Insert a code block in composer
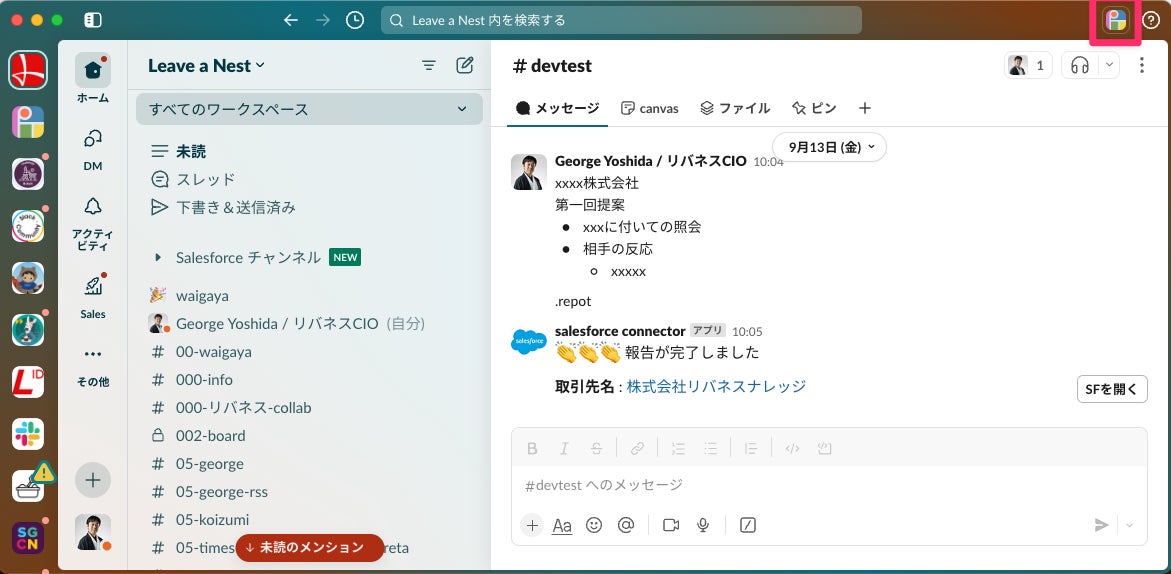1171x574 pixels. tap(824, 449)
